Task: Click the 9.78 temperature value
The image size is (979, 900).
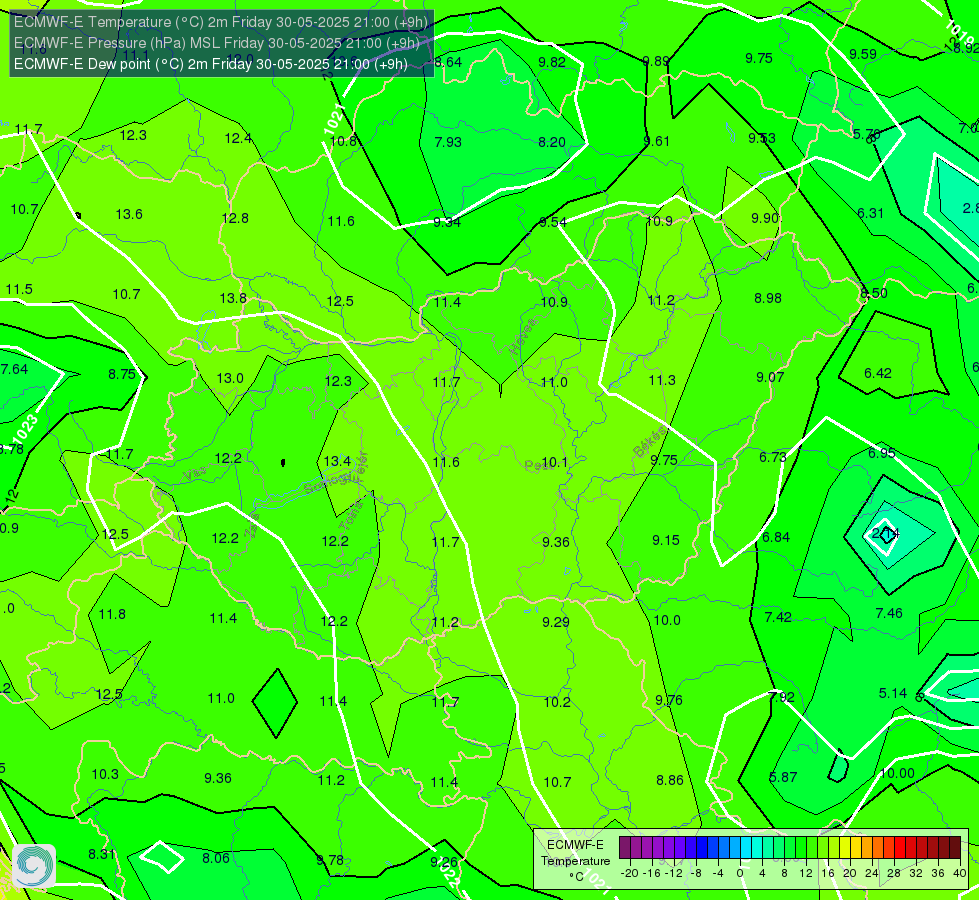Action: coord(330,860)
